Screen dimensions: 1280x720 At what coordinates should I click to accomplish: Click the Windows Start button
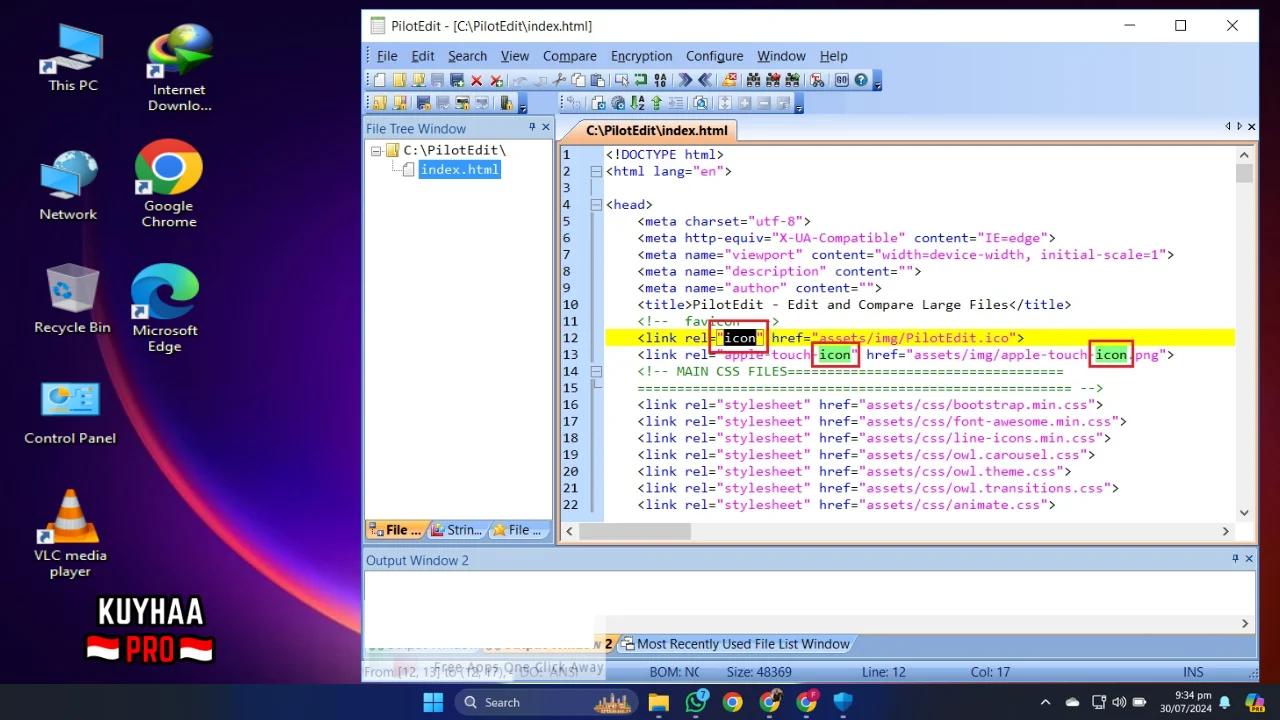pos(433,702)
